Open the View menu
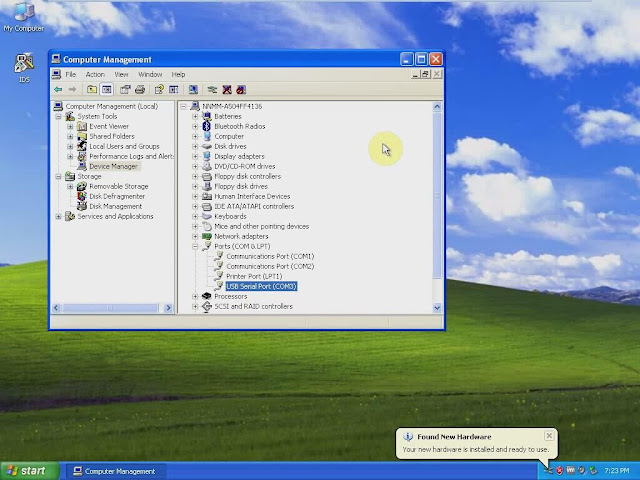Screen dimensions: 640x480 pos(121,74)
